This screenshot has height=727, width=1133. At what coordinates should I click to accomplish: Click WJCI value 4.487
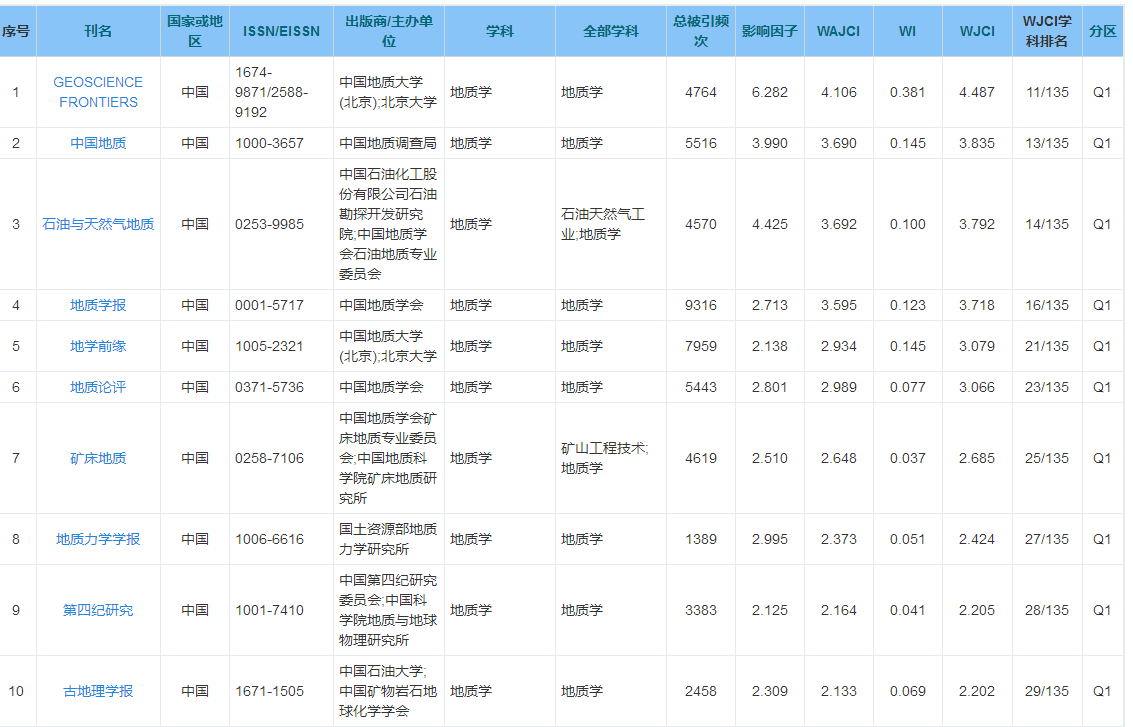[977, 93]
